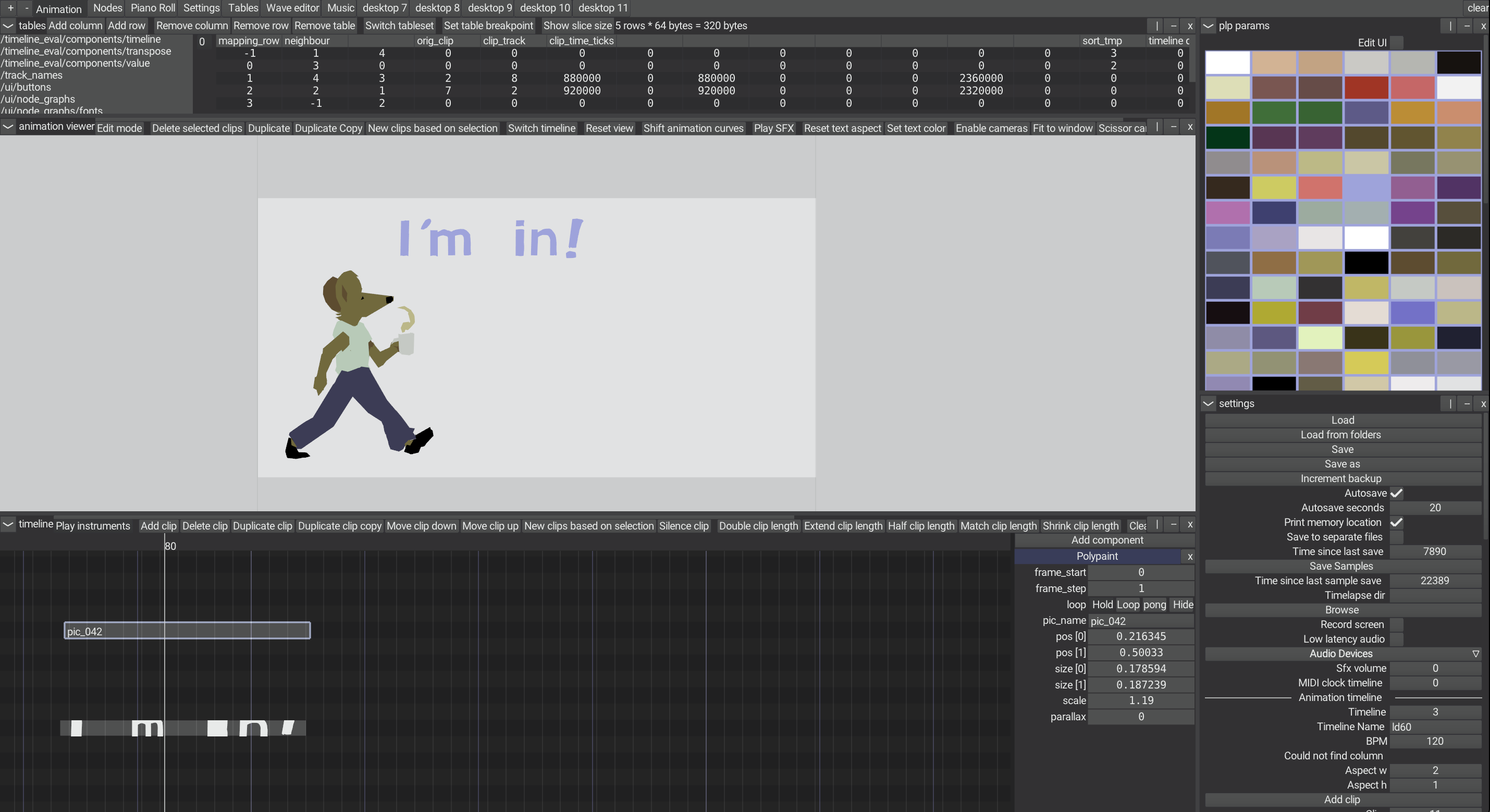Click Add column in tables toolbar

coord(75,26)
